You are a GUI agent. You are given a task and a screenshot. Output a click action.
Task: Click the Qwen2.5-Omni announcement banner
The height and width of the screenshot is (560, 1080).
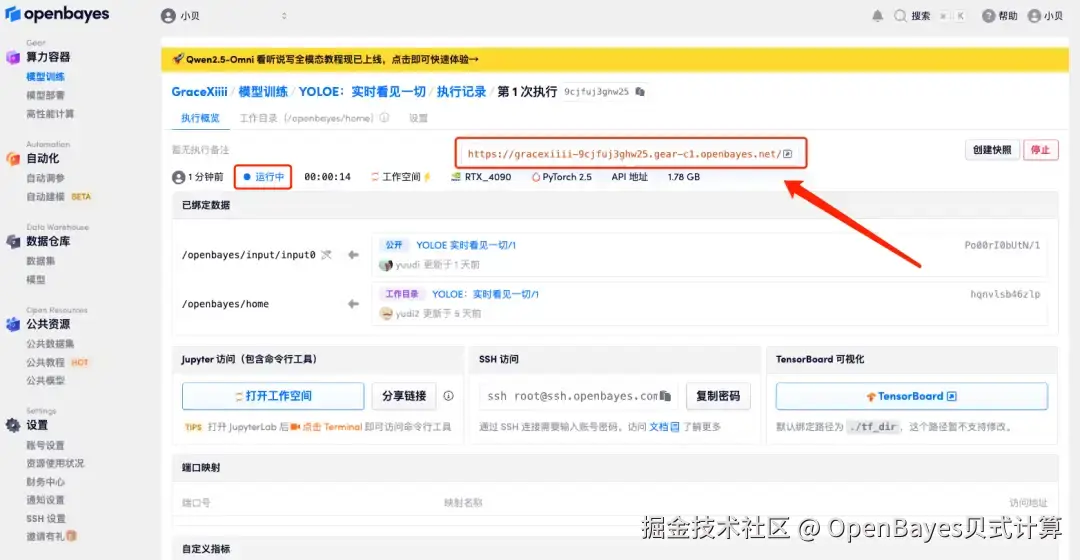(x=614, y=59)
